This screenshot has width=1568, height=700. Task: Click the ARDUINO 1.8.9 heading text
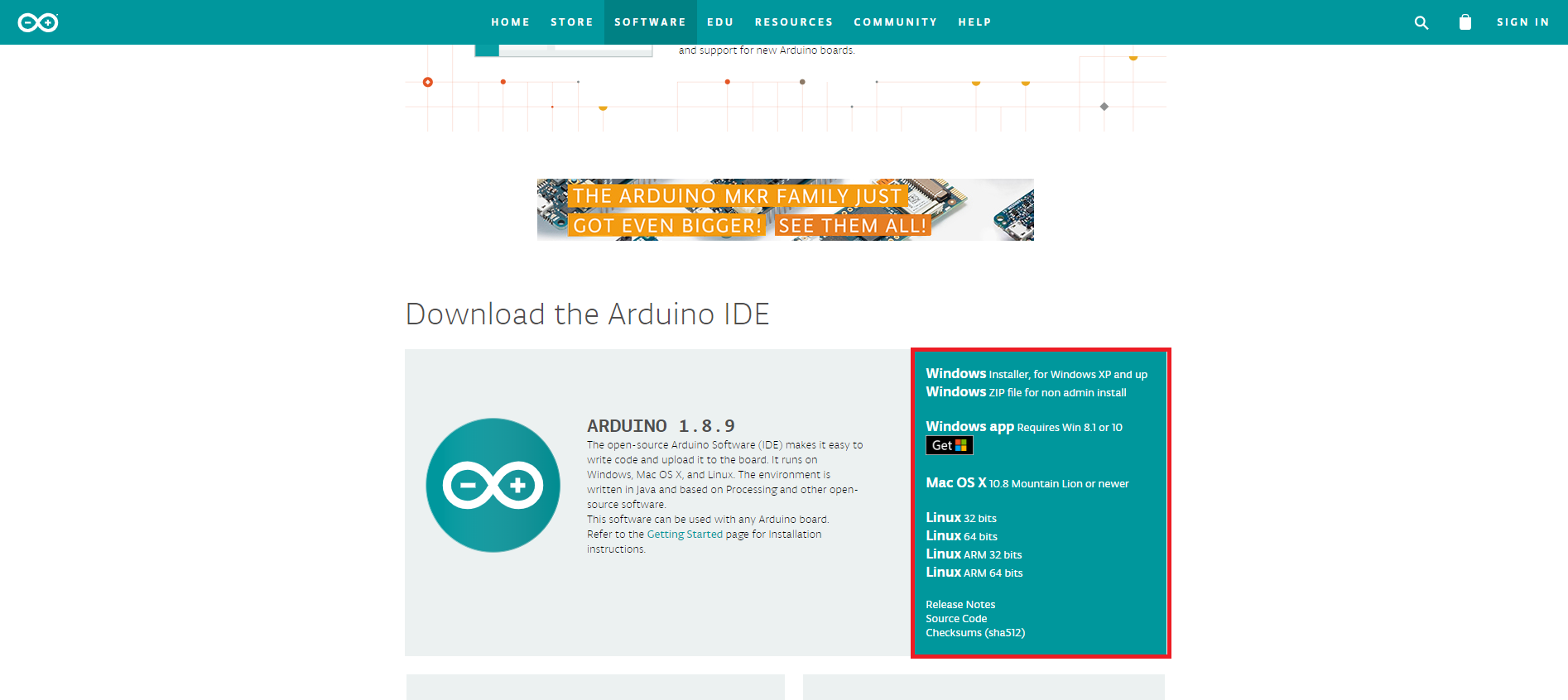(x=661, y=426)
